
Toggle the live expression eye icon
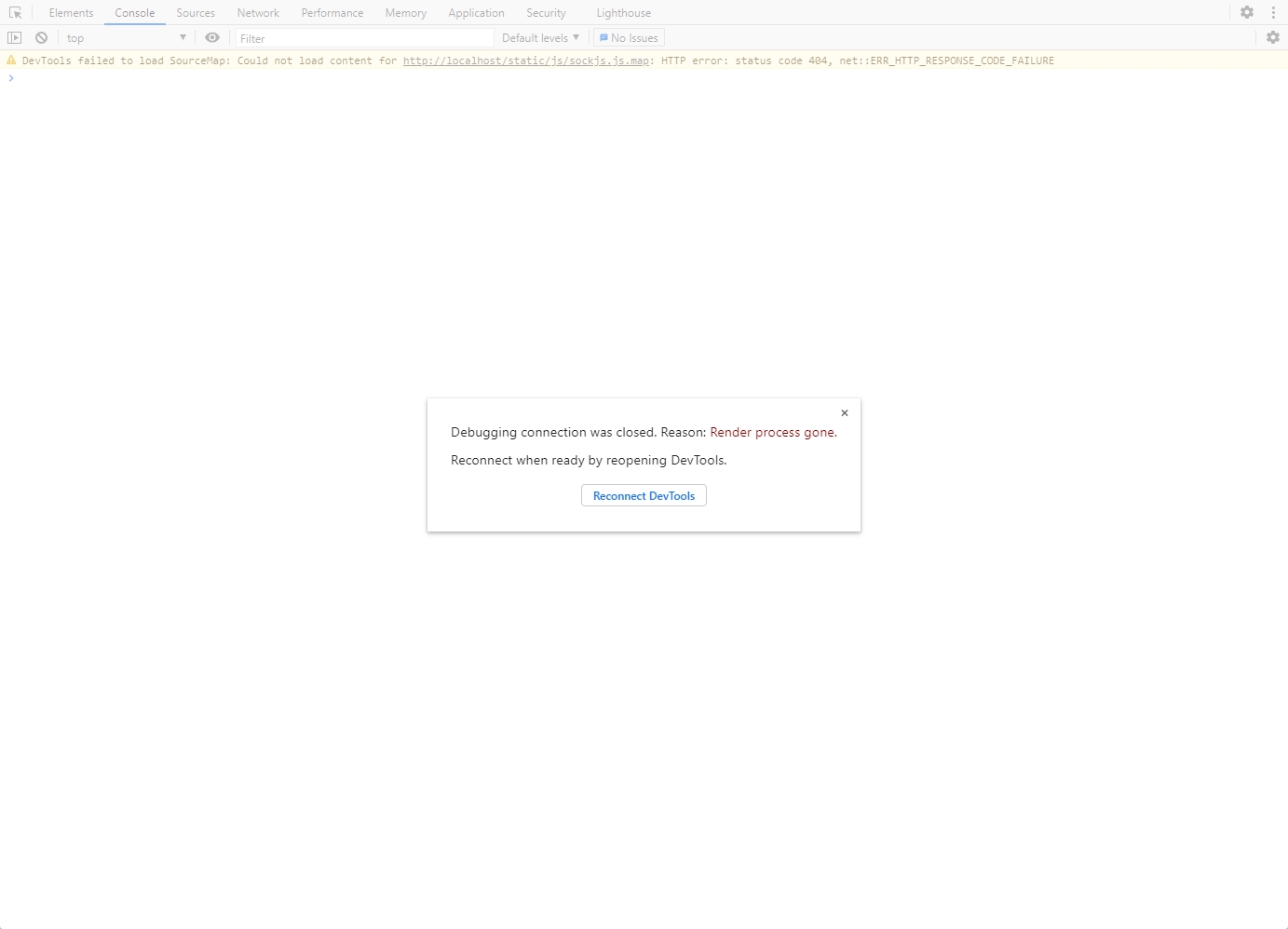pyautogui.click(x=212, y=38)
